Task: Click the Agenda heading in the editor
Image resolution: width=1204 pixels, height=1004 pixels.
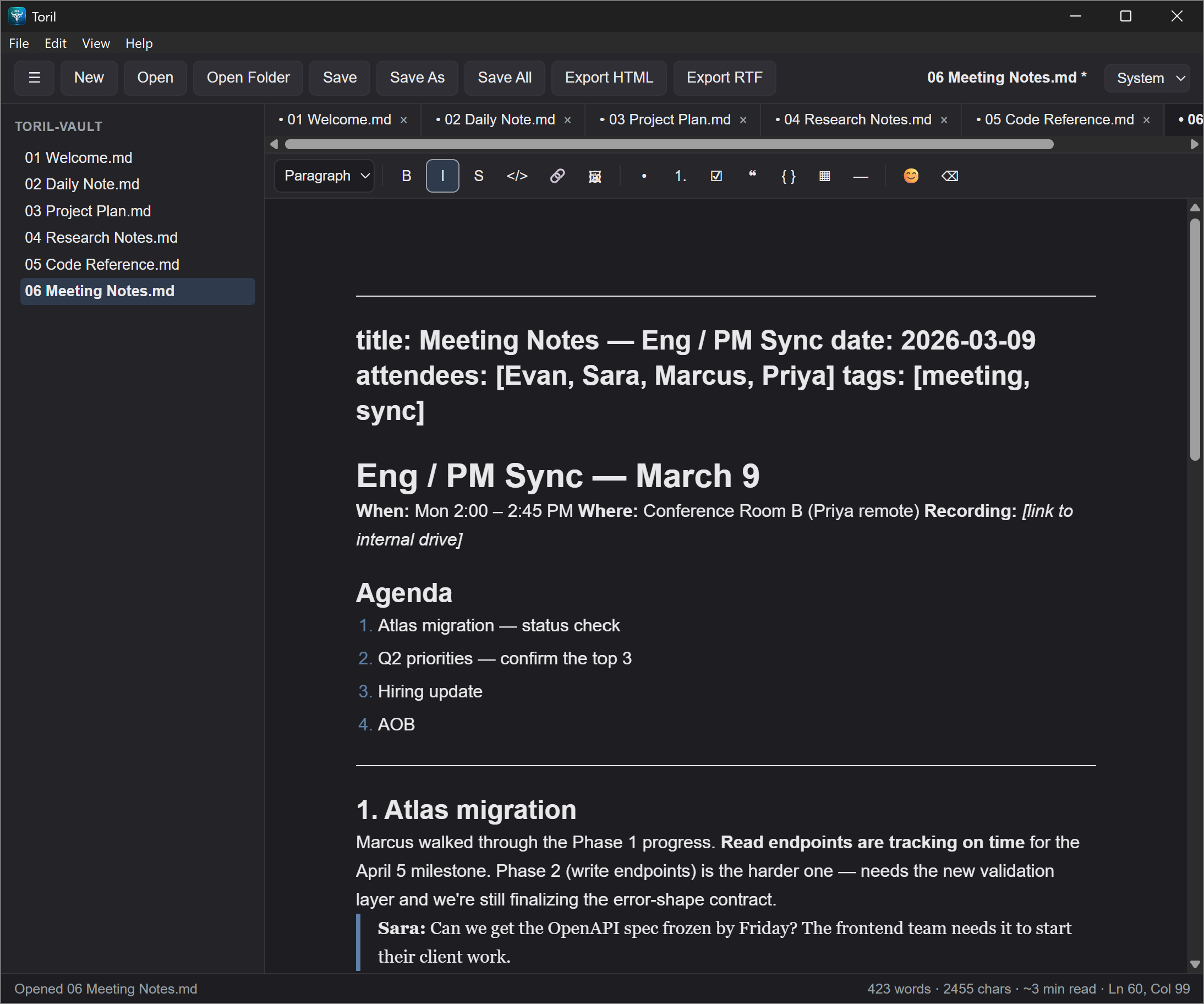Action: click(404, 593)
